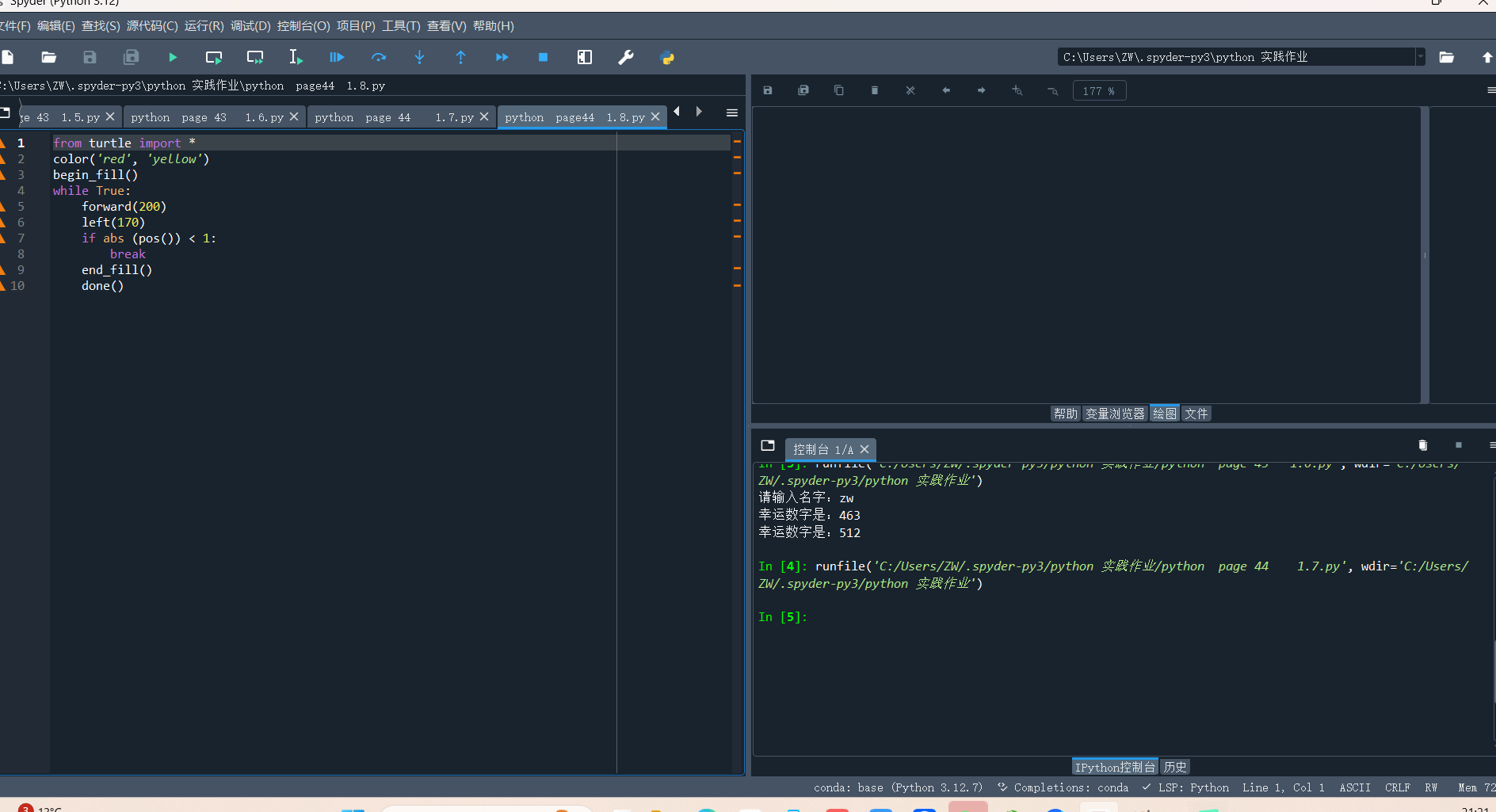This screenshot has height=812, width=1496.
Task: Switch to 绘图 pane tab
Action: coord(1164,414)
